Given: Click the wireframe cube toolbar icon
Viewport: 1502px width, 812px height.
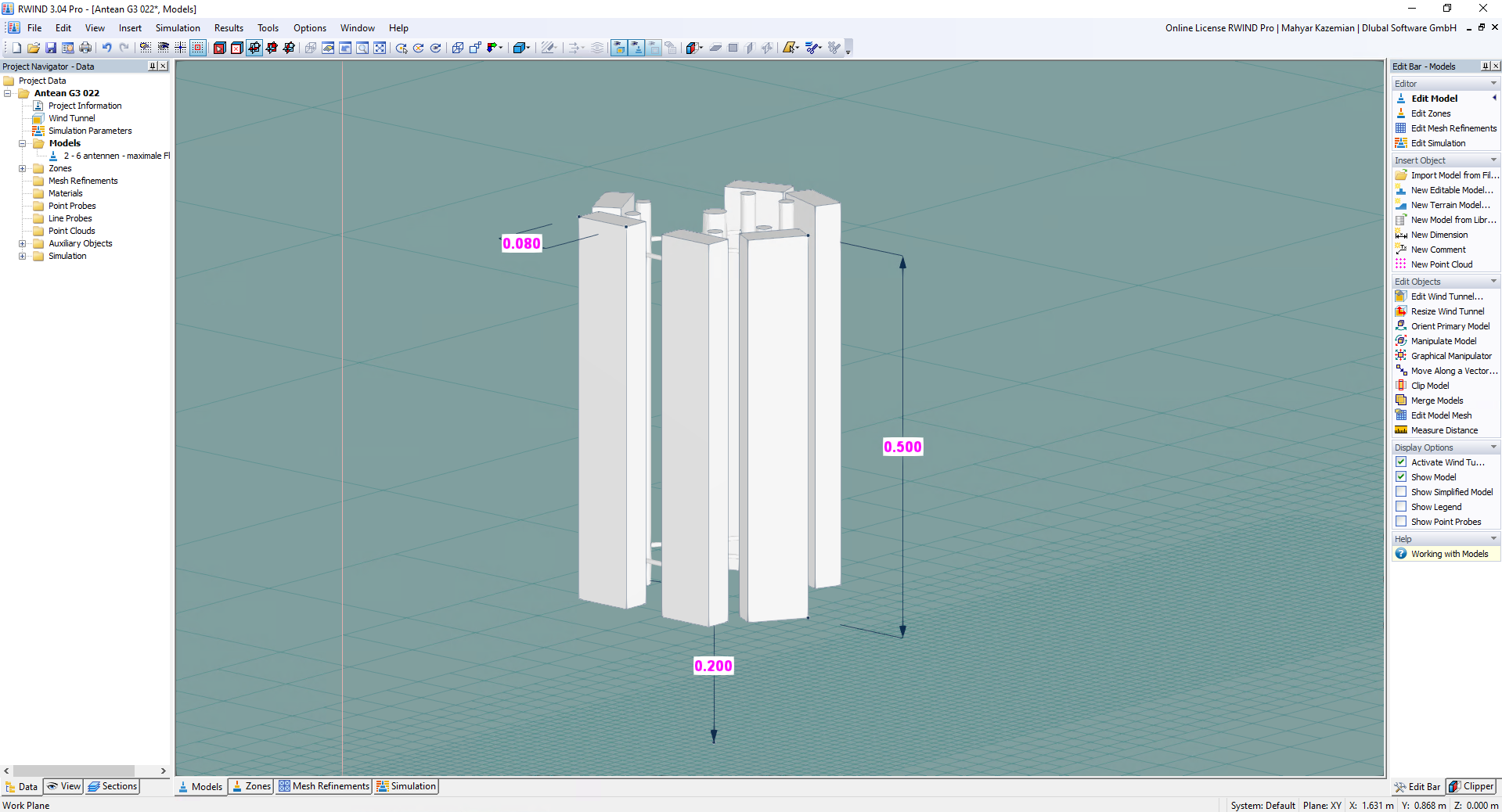Looking at the screenshot, I should (458, 48).
